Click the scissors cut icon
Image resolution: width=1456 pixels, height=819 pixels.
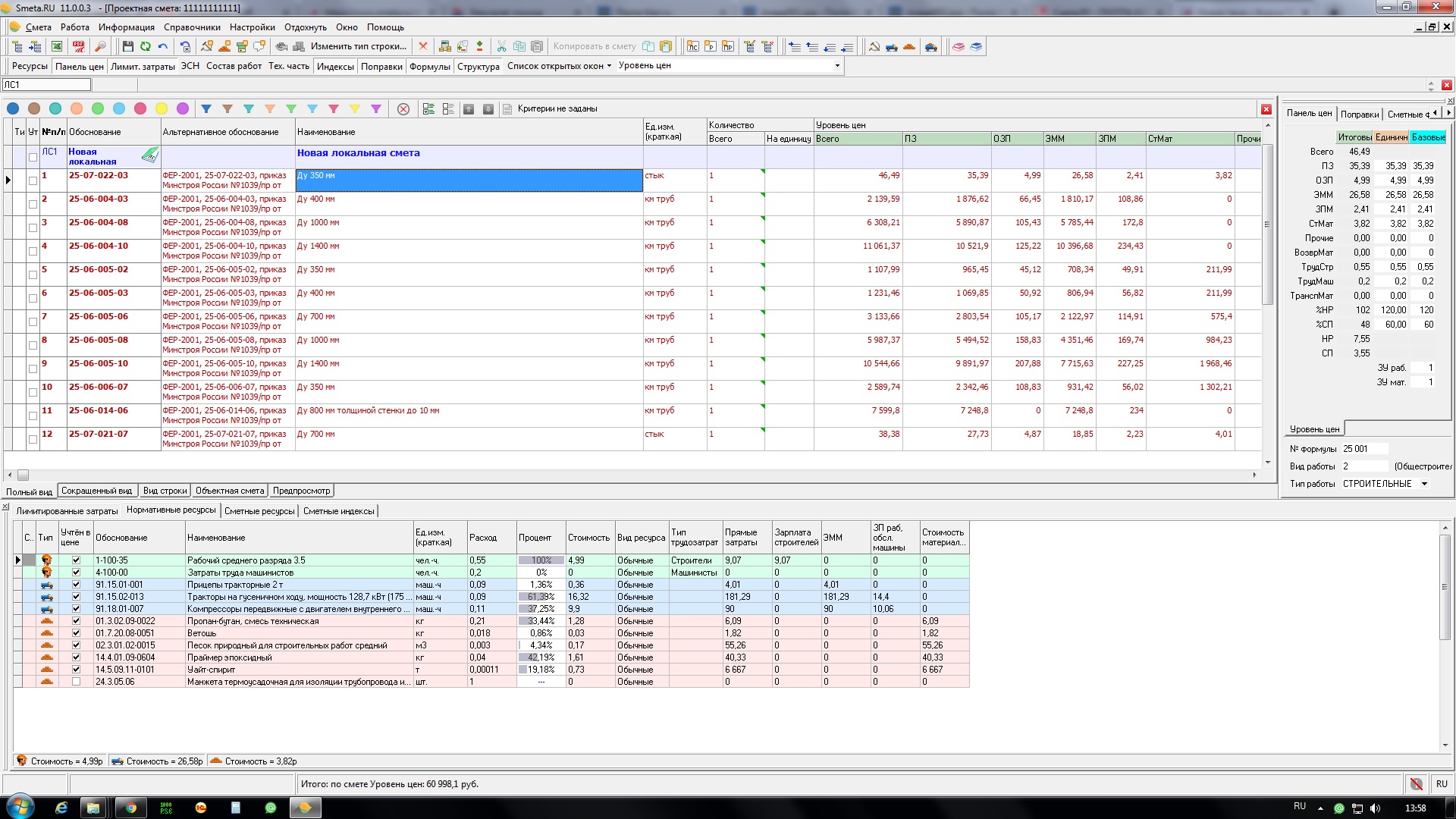click(x=501, y=47)
